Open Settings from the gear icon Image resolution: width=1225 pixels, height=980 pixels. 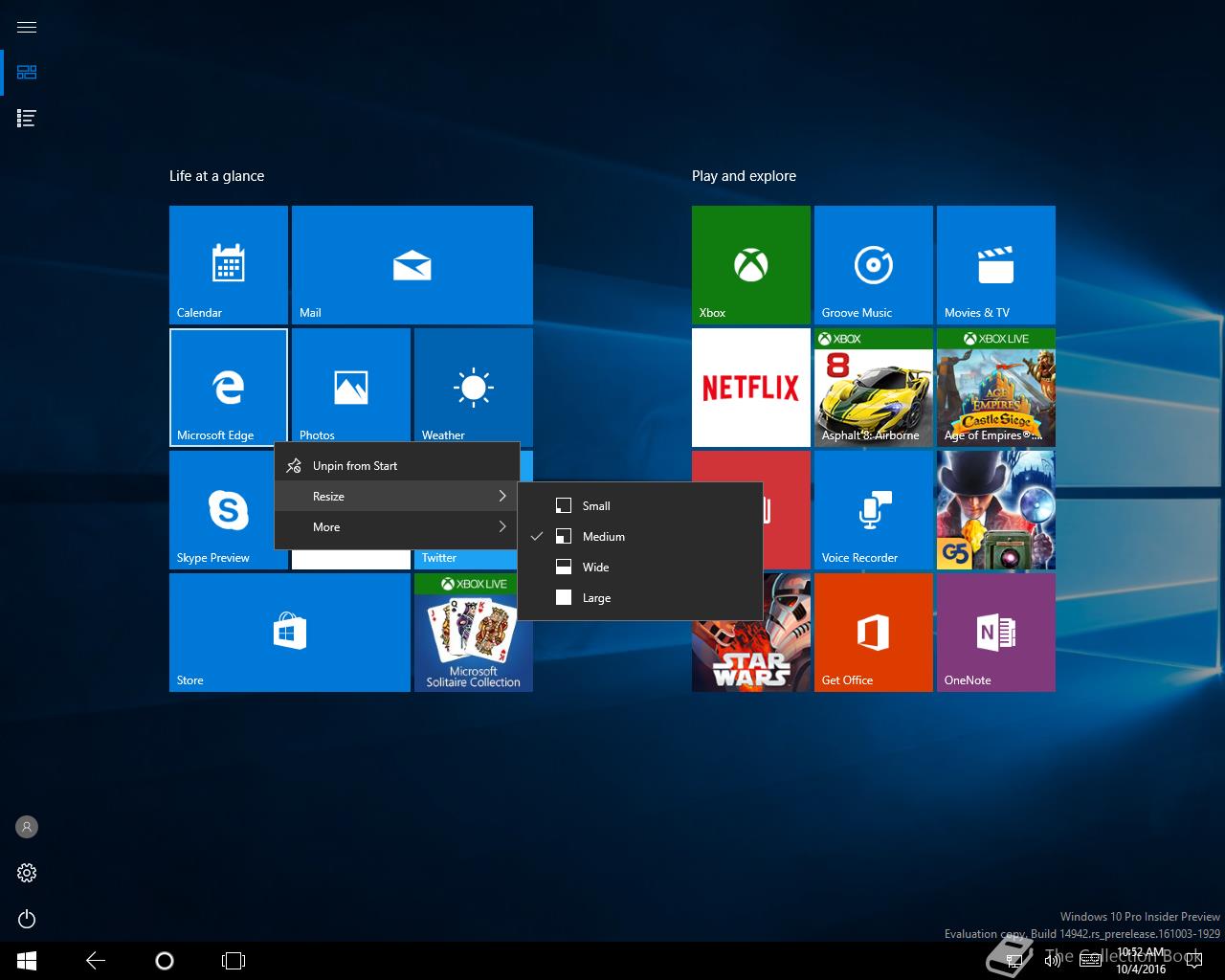[x=27, y=873]
